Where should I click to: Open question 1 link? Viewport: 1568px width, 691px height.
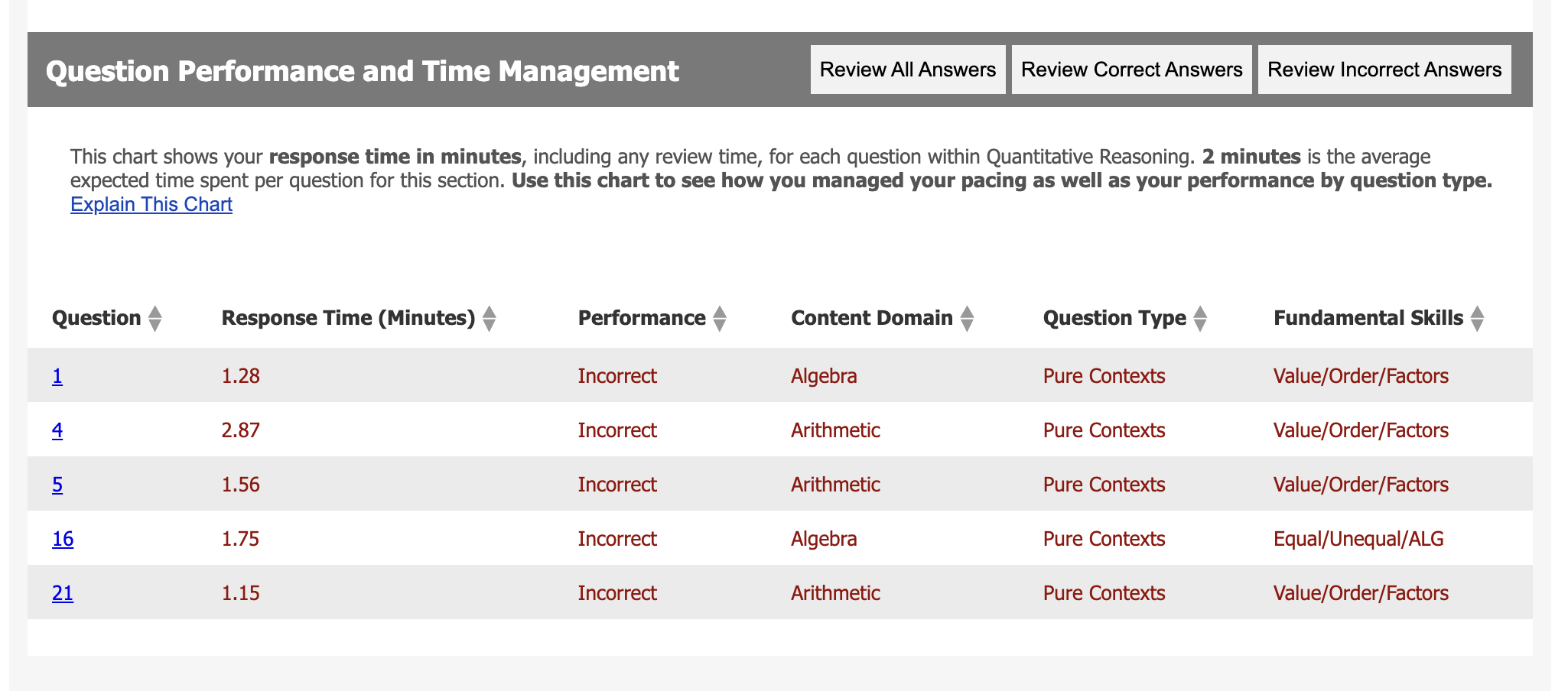tap(57, 376)
